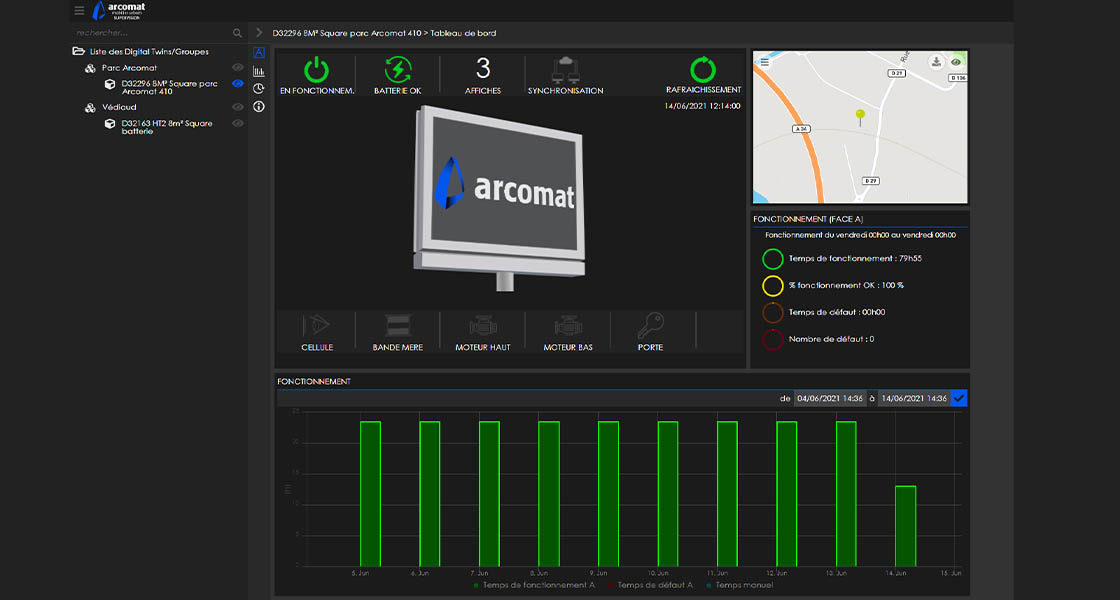Toggle visibility eye for Védiaud group
1120x600 pixels.
[238, 107]
